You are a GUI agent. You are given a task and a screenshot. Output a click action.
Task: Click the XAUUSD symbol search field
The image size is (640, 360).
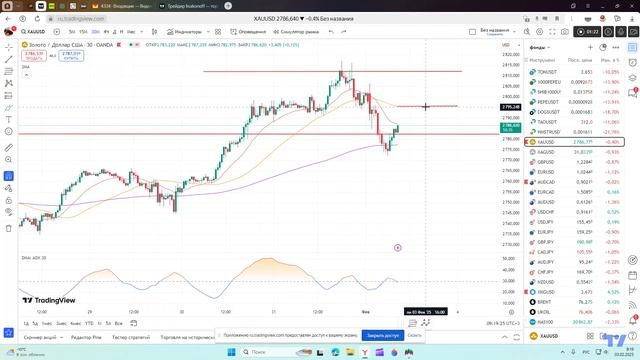pyautogui.click(x=33, y=31)
